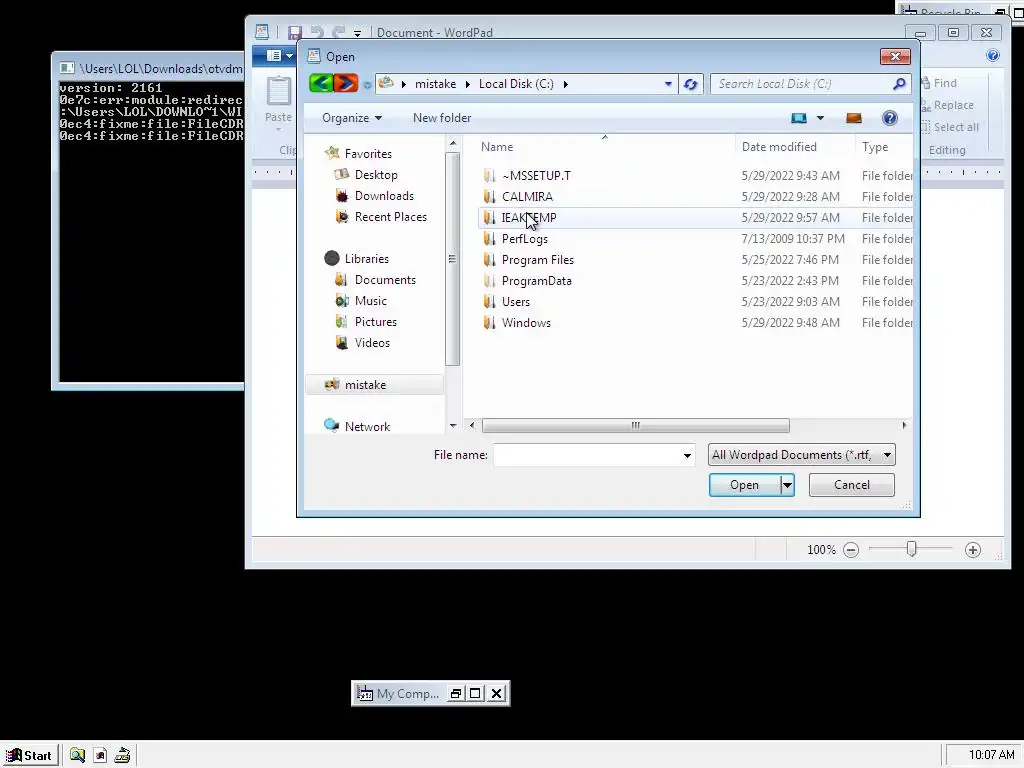Sort by the Name column header
The height and width of the screenshot is (768, 1024).
604,147
